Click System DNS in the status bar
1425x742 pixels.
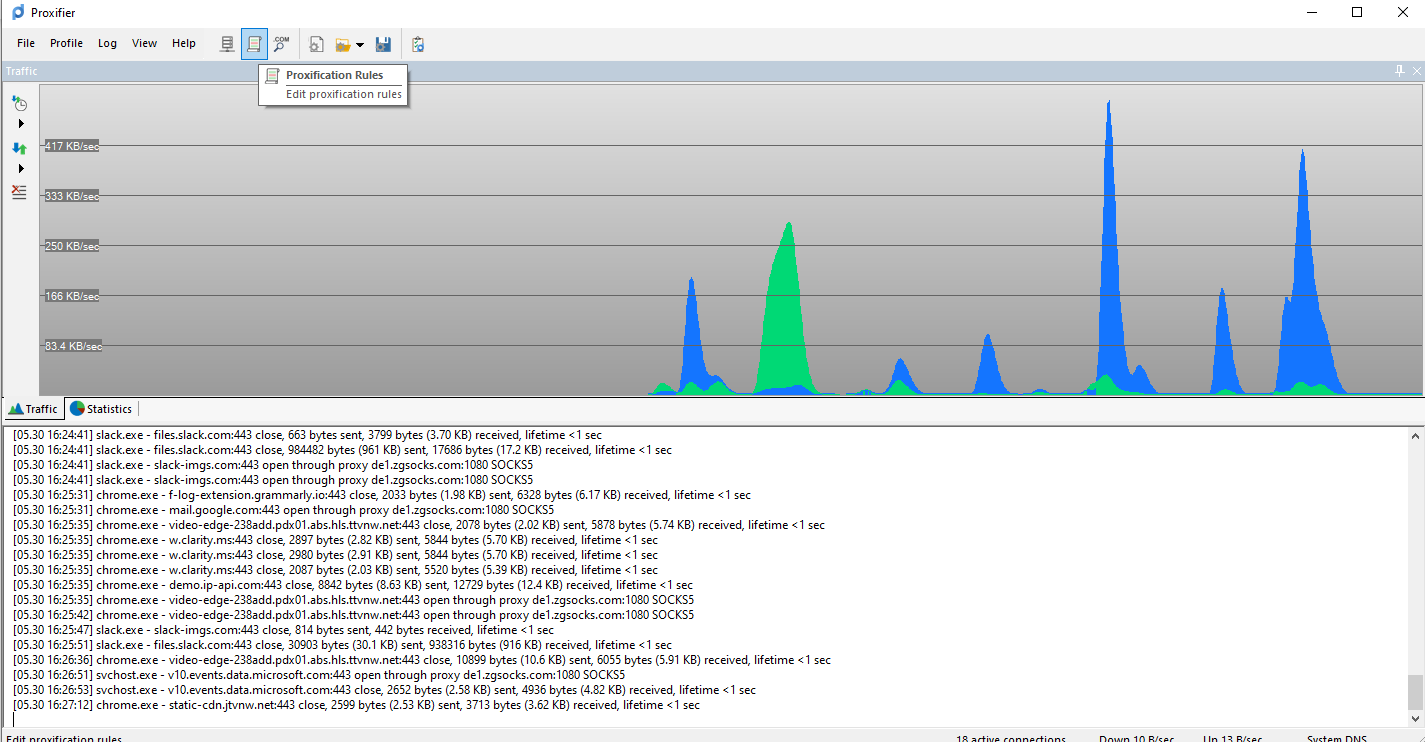1339,738
